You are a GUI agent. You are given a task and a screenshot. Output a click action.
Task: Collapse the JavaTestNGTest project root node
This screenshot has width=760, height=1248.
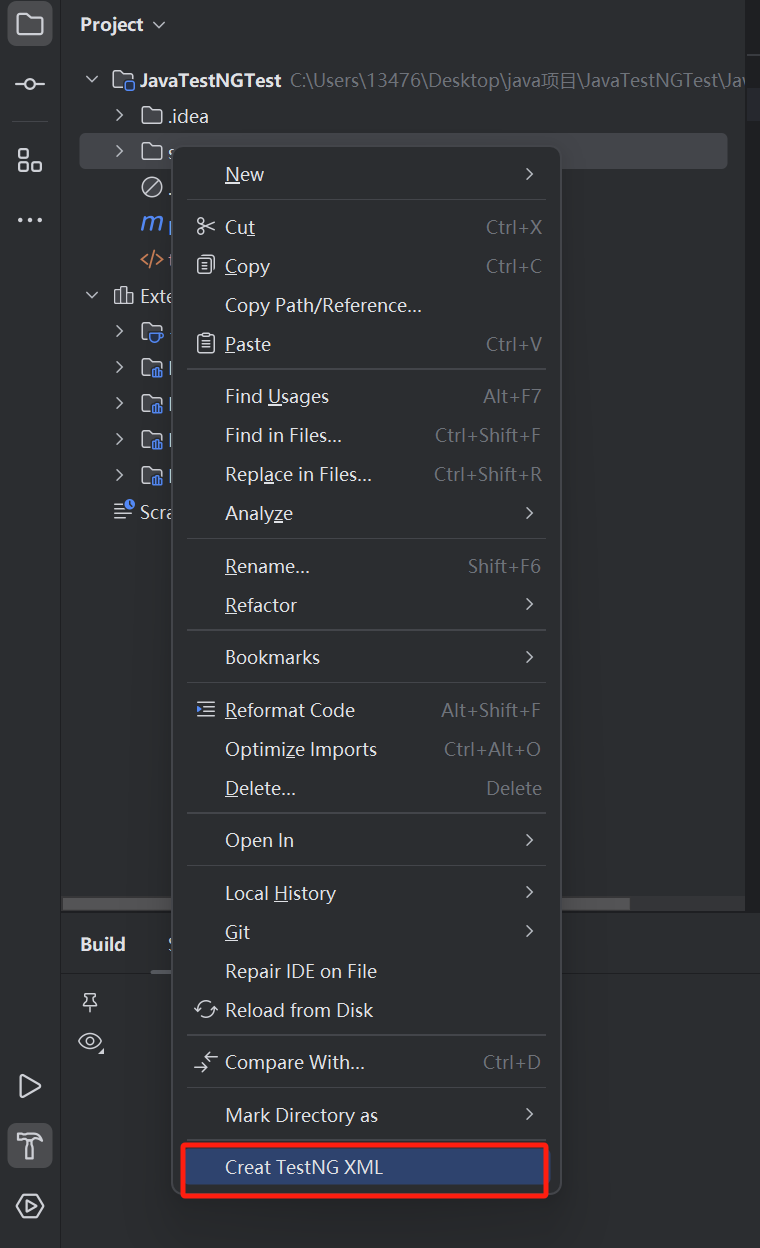pyautogui.click(x=93, y=80)
